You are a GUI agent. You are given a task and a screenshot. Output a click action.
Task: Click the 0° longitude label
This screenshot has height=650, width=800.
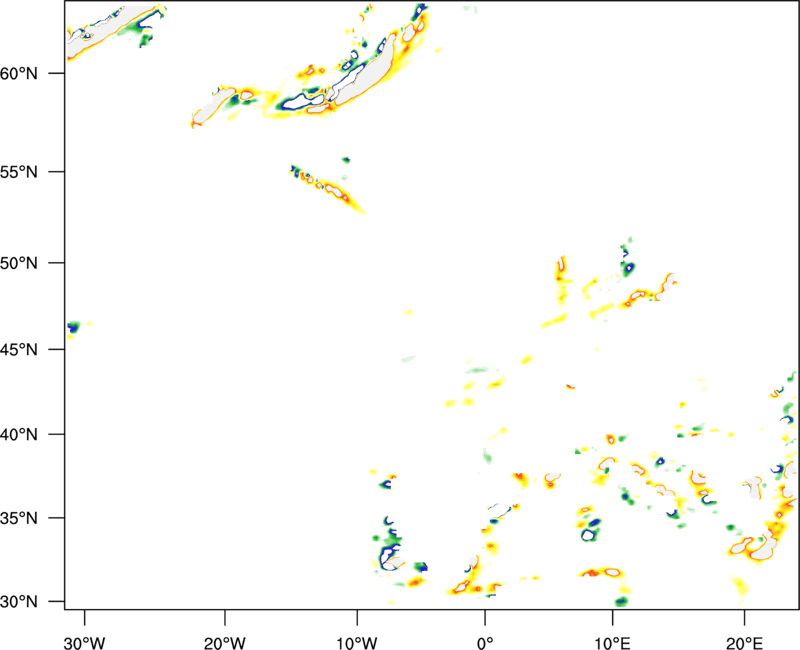pyautogui.click(x=485, y=643)
